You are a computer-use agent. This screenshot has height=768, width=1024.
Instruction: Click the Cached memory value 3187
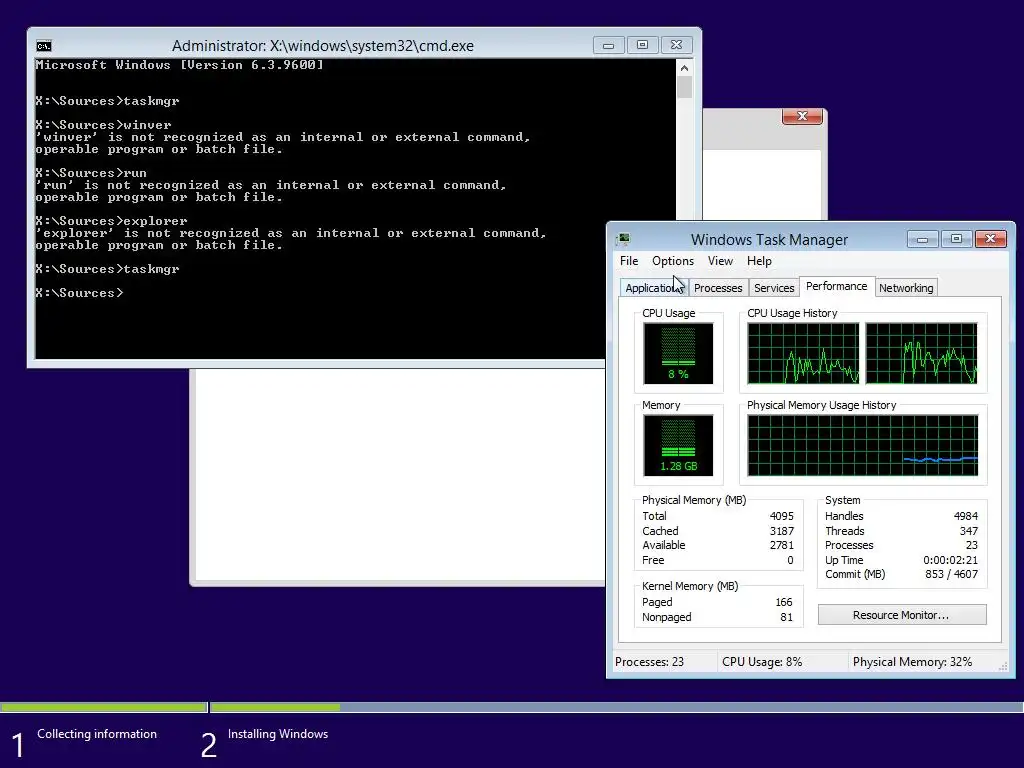tap(782, 531)
